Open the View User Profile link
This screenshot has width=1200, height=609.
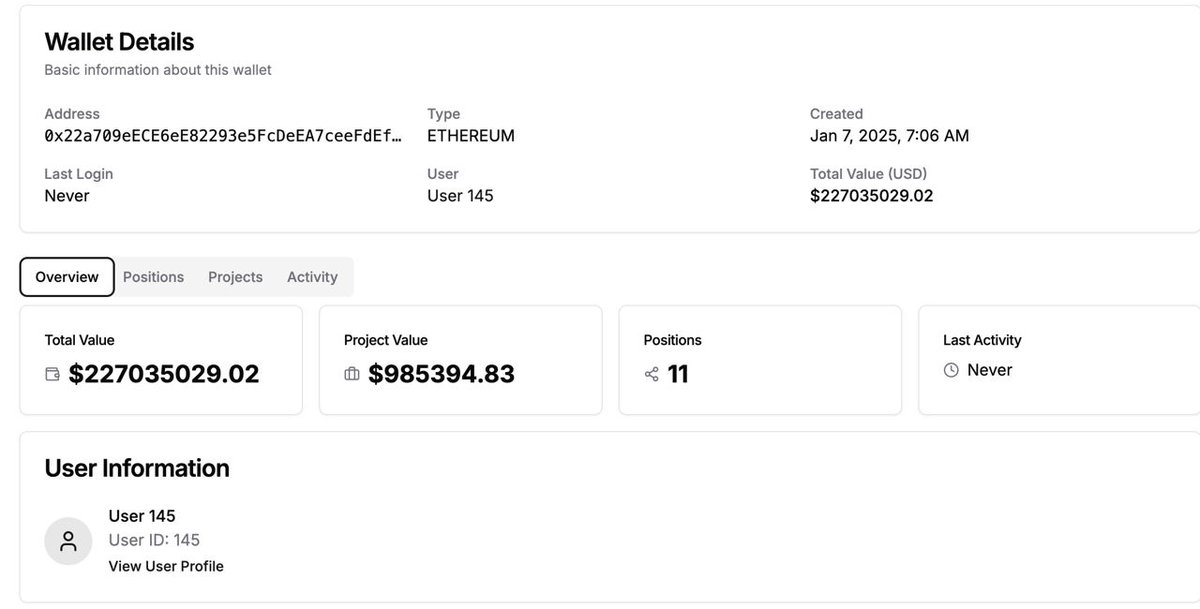[x=166, y=566]
